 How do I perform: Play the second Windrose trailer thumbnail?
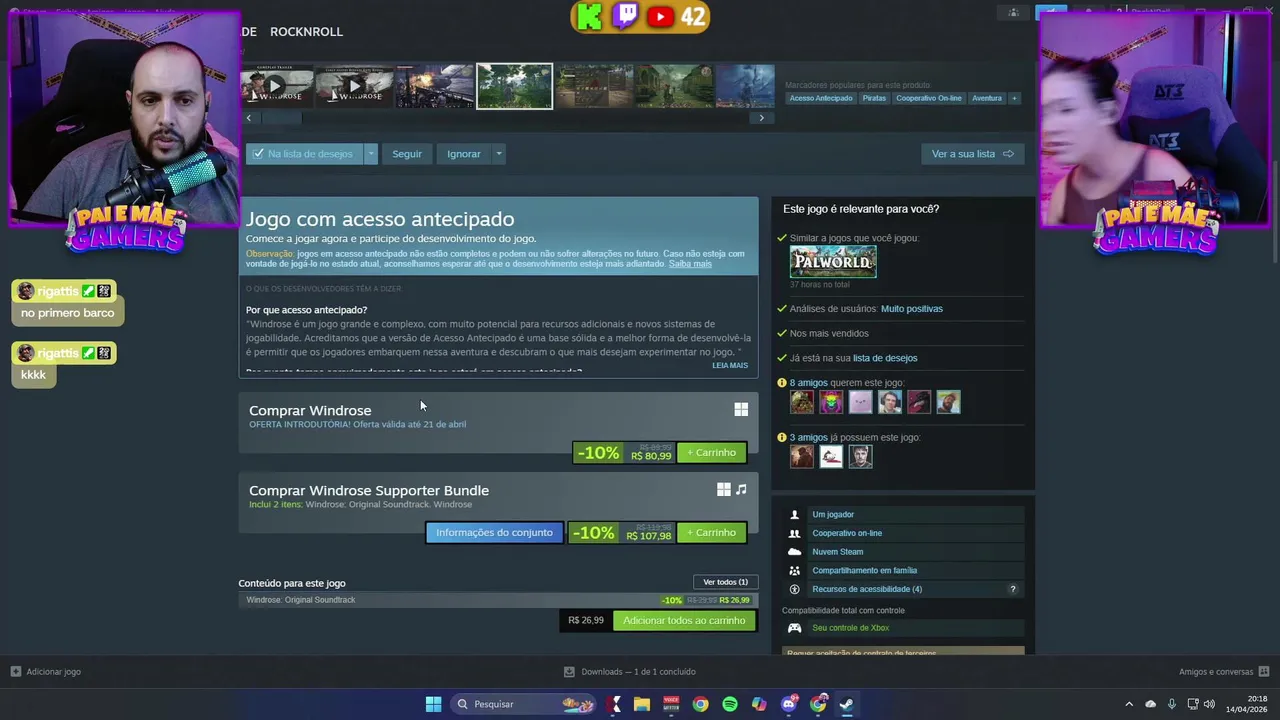(355, 86)
